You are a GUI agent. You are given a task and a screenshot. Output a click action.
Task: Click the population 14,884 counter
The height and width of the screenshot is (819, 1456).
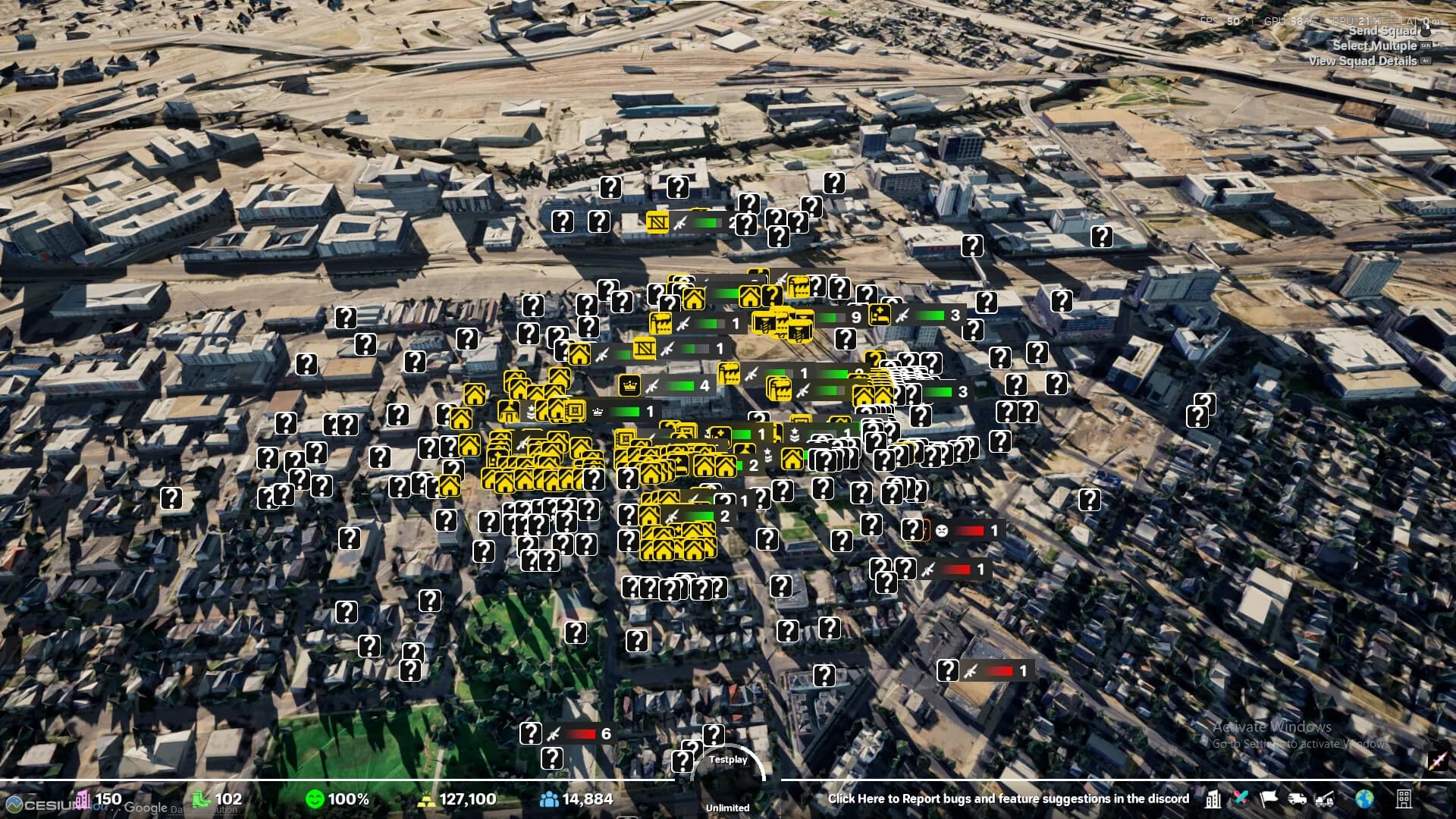576,799
